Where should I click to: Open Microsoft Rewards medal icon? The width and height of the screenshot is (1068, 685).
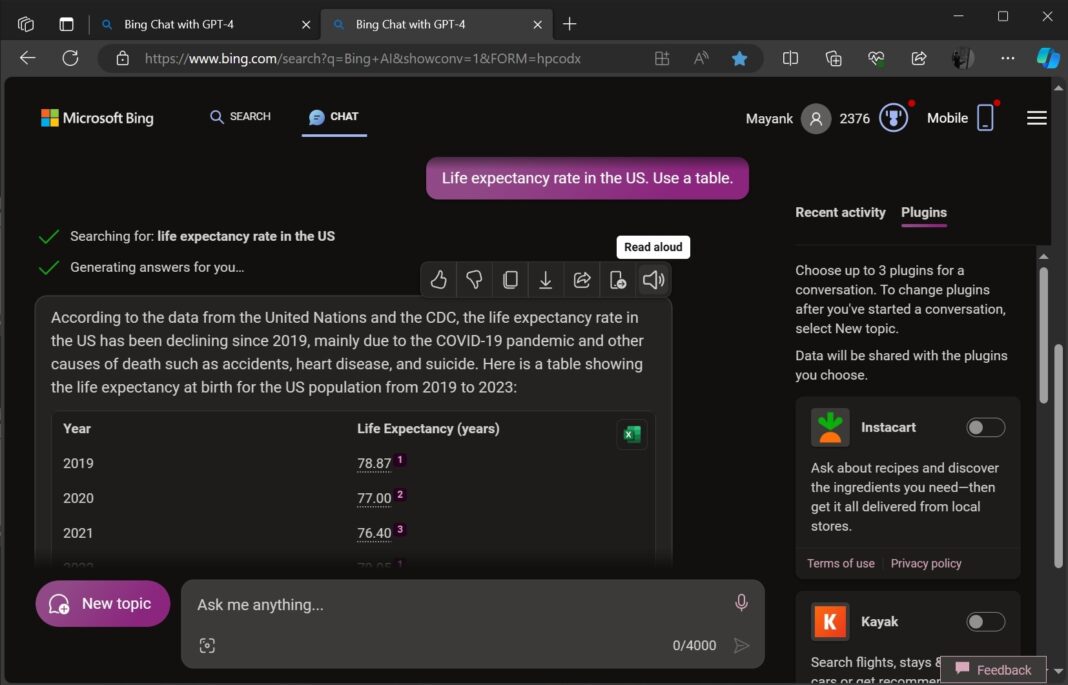[x=892, y=117]
